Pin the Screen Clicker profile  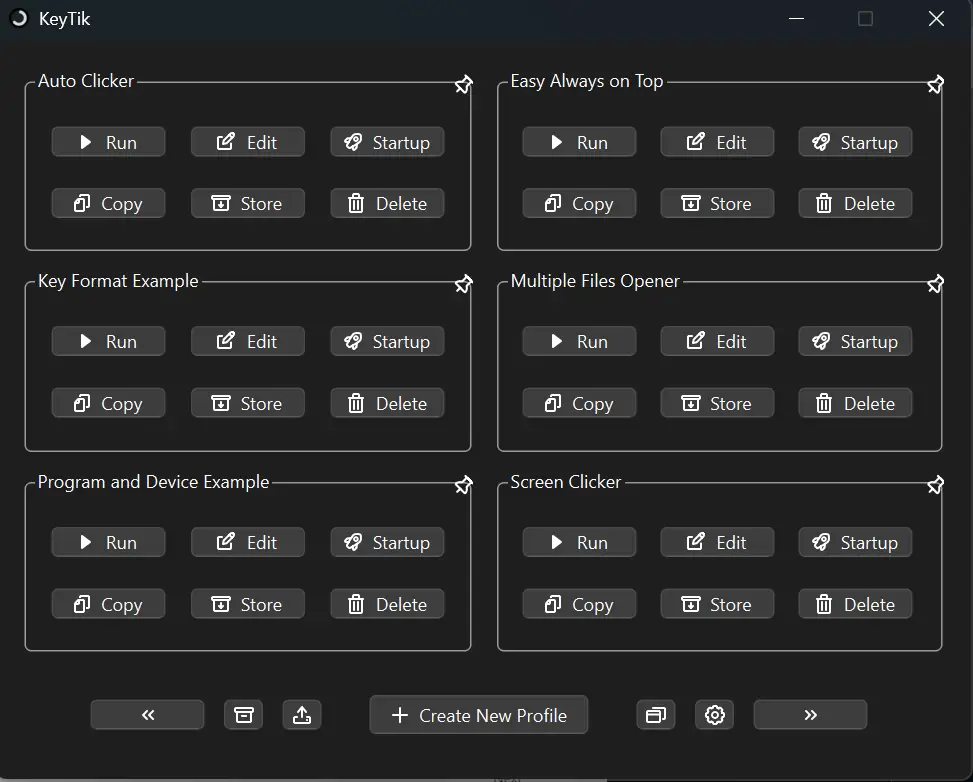[x=935, y=484]
